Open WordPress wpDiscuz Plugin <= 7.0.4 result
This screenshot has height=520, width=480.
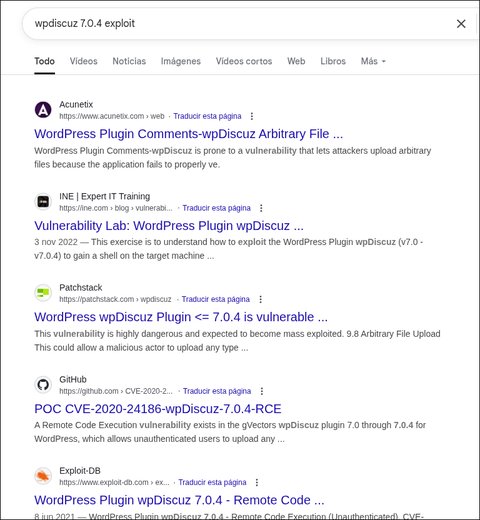(x=181, y=317)
